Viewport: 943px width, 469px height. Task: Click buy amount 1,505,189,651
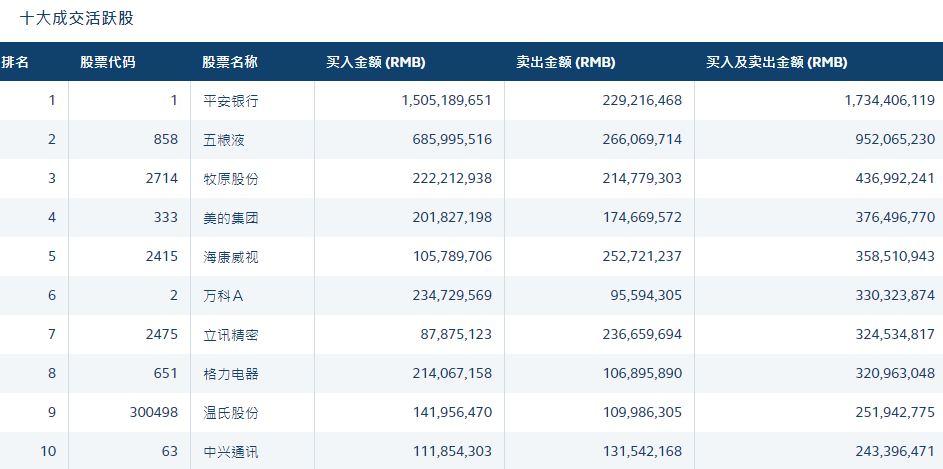point(446,101)
